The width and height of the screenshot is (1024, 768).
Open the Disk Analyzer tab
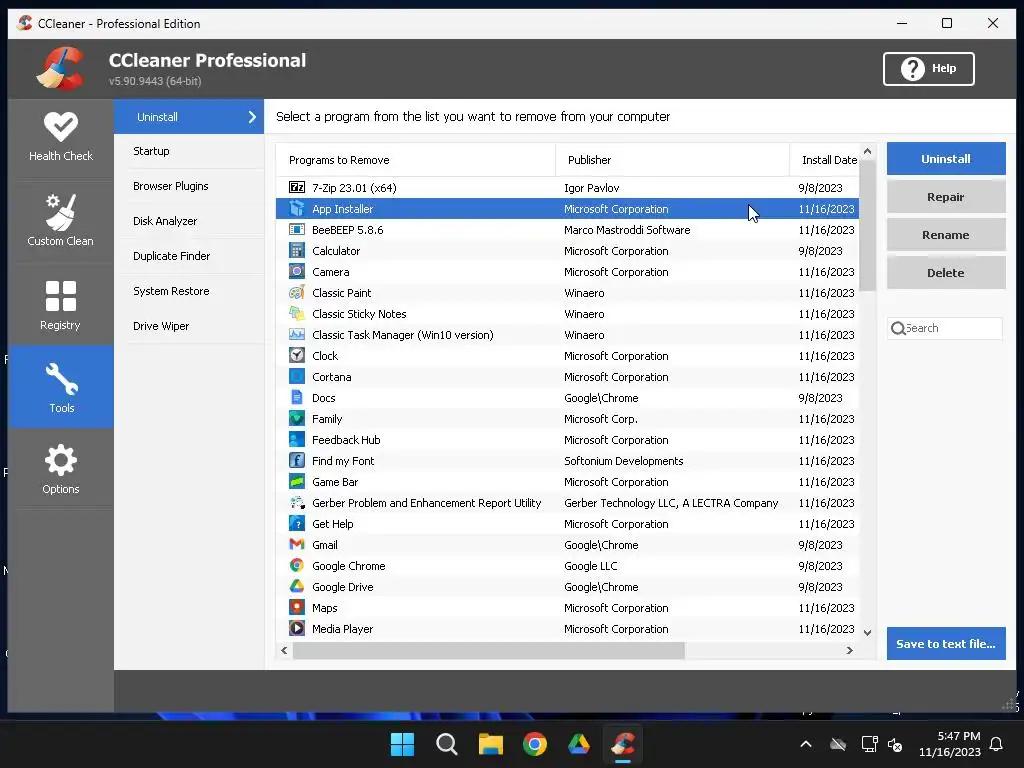[189, 221]
